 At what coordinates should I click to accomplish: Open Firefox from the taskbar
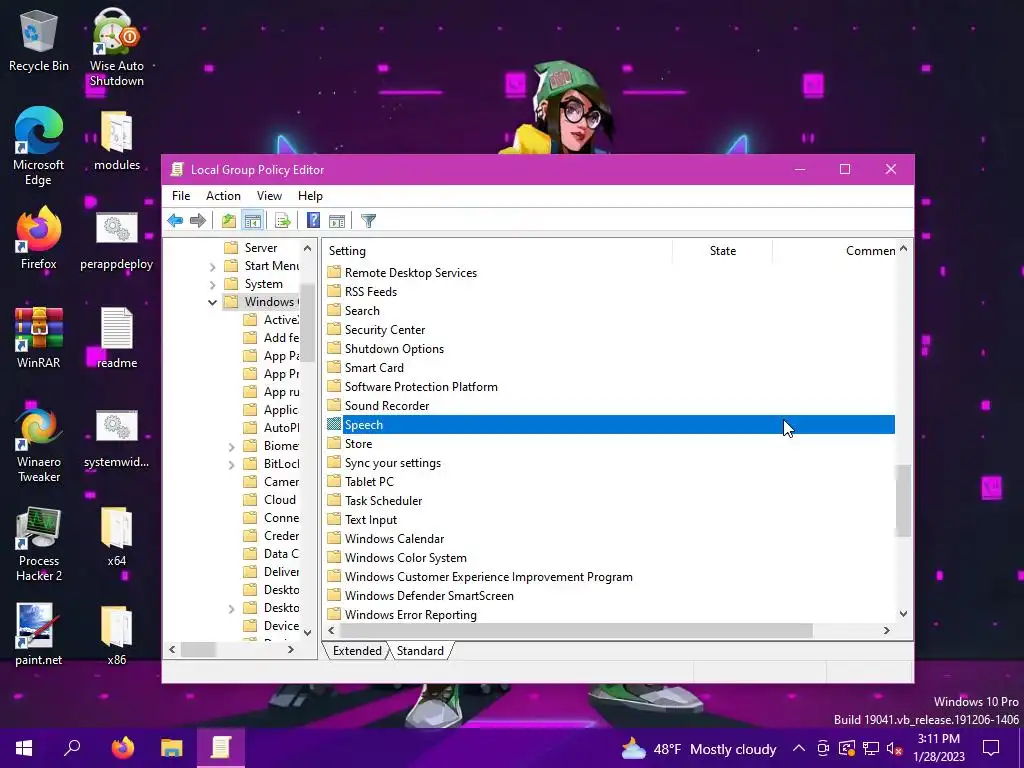pos(122,748)
